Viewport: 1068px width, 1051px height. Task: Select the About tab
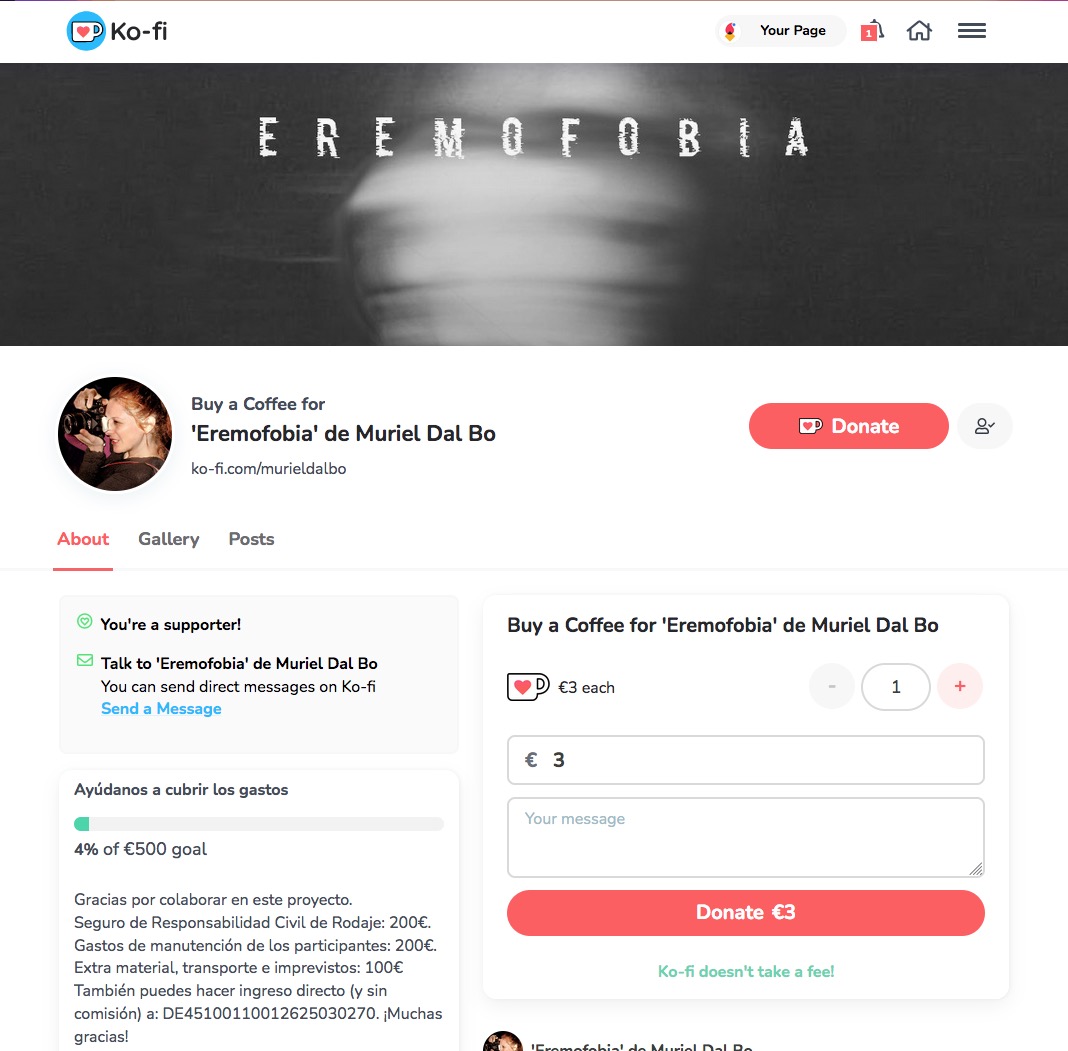[83, 539]
